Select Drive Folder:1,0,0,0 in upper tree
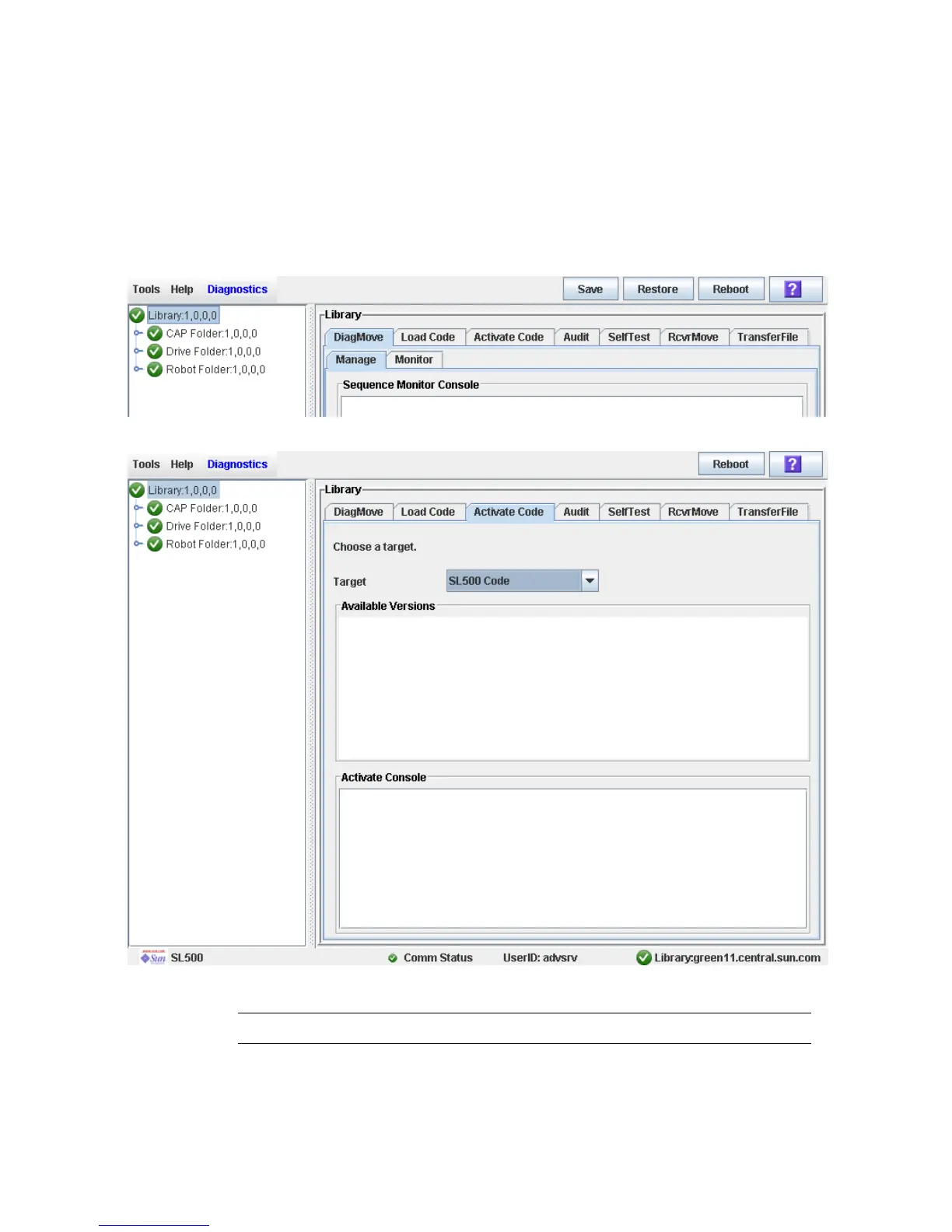 click(213, 352)
